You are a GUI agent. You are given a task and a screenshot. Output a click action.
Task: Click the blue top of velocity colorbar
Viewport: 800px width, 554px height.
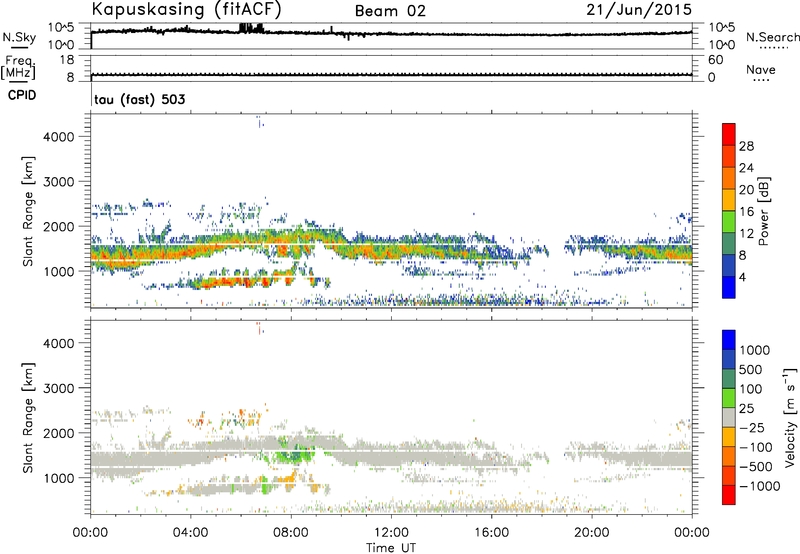729,340
